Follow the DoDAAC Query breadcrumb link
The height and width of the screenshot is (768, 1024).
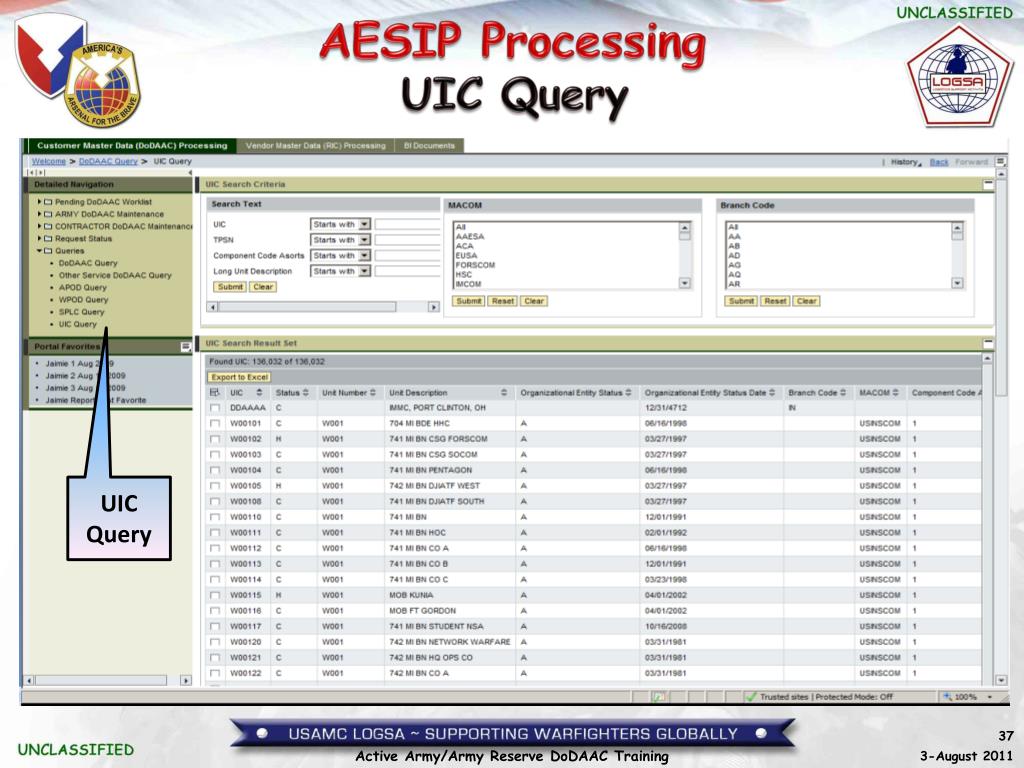[x=108, y=161]
